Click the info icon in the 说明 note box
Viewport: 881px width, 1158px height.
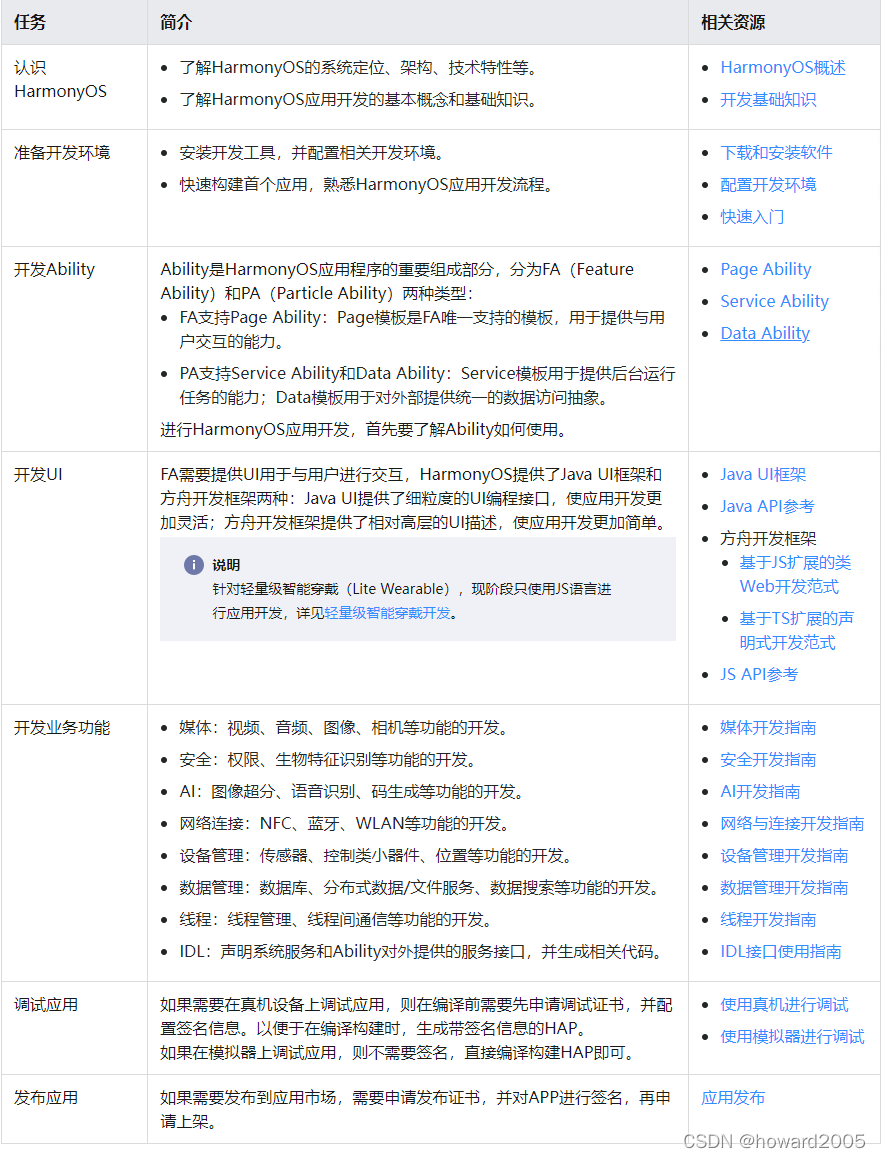(x=194, y=565)
